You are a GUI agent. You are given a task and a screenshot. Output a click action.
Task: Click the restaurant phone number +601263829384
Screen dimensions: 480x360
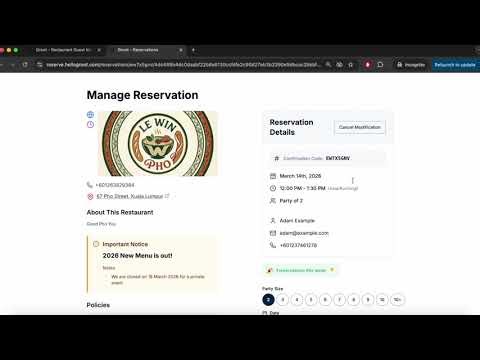pos(115,185)
